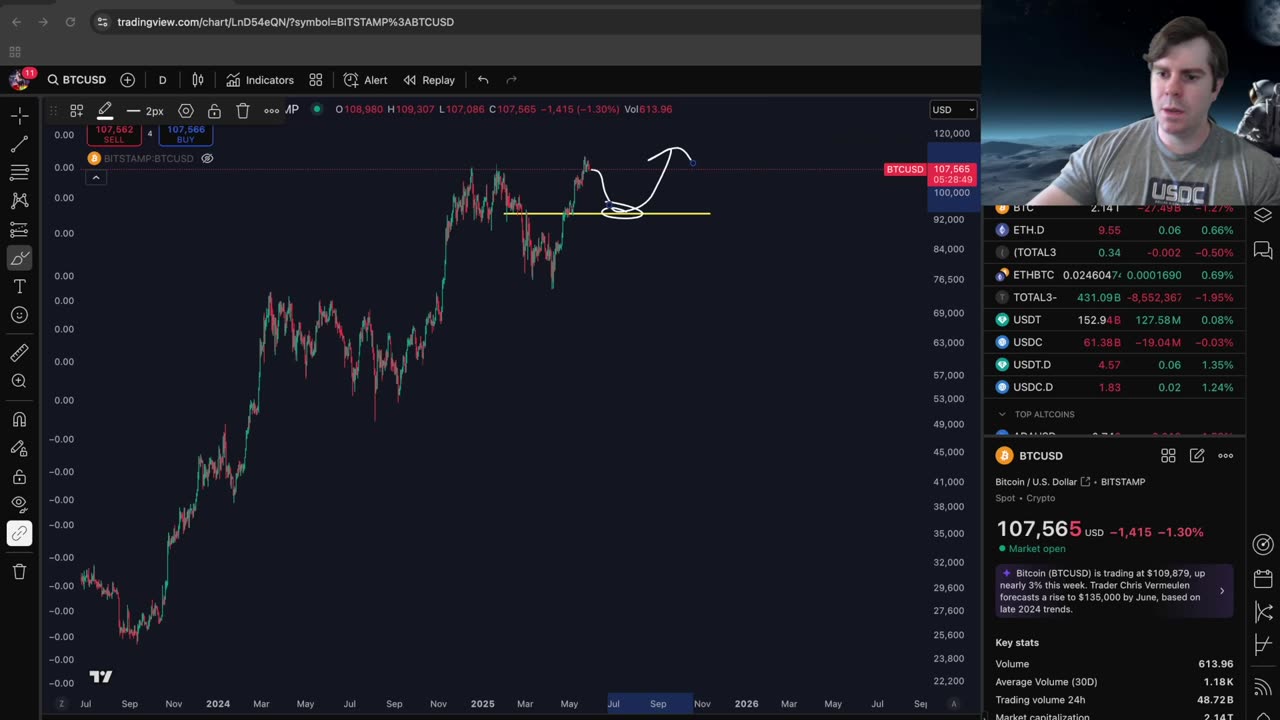Open the patterns tool in left sidebar
Screen dimensions: 1280x720
[19, 201]
